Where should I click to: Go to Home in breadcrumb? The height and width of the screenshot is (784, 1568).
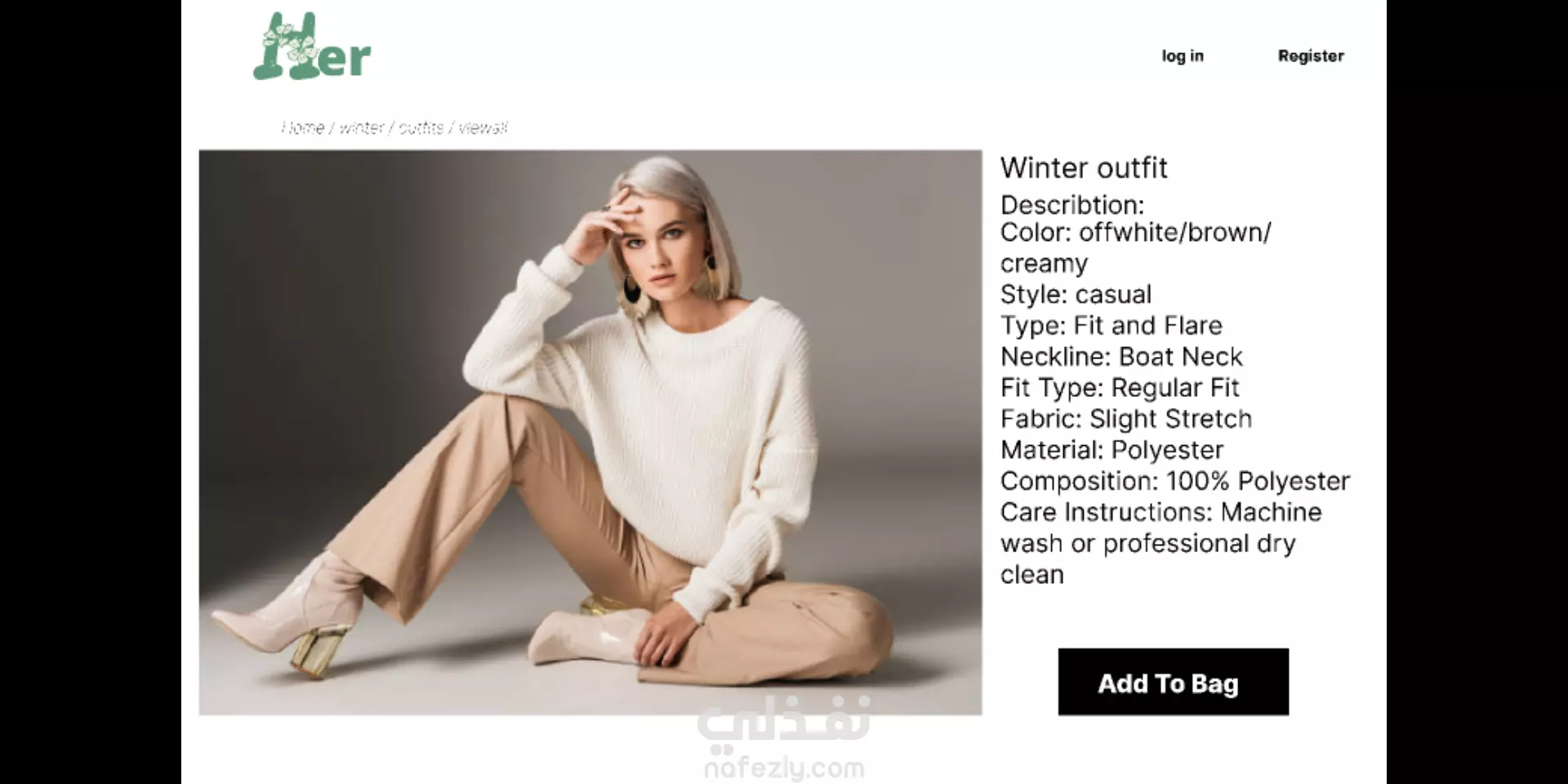[303, 127]
